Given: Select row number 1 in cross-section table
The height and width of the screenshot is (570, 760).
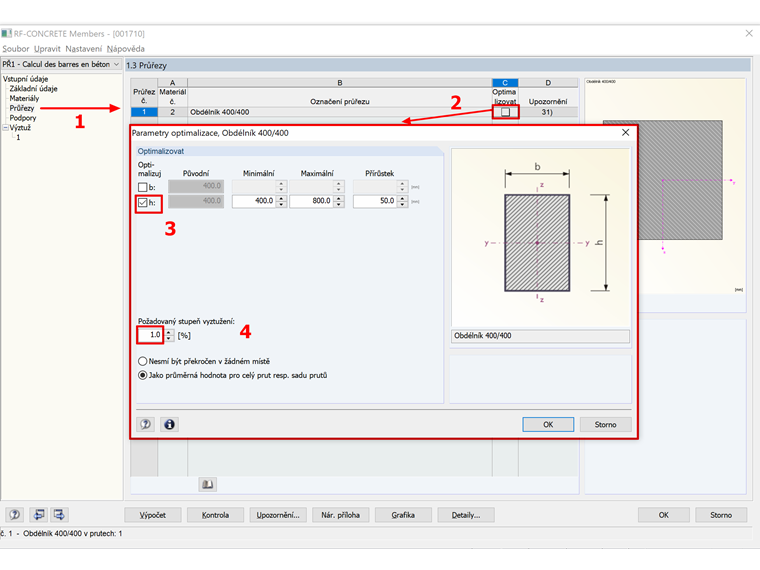Looking at the screenshot, I should coord(144,112).
